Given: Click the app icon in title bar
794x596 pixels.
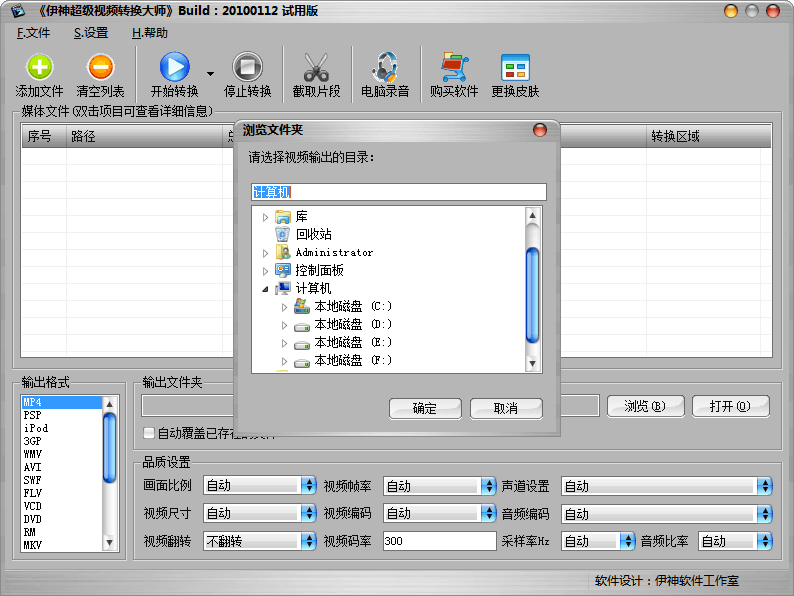Looking at the screenshot, I should (18, 11).
